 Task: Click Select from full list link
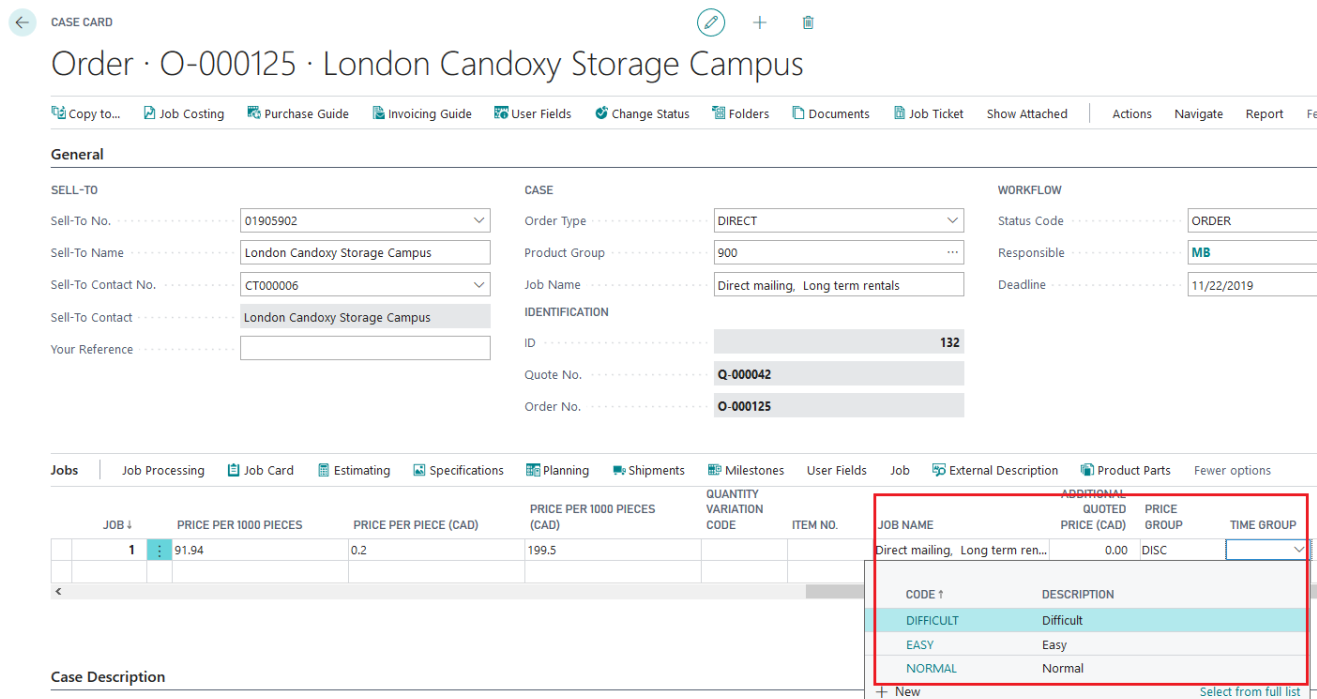tap(1250, 692)
